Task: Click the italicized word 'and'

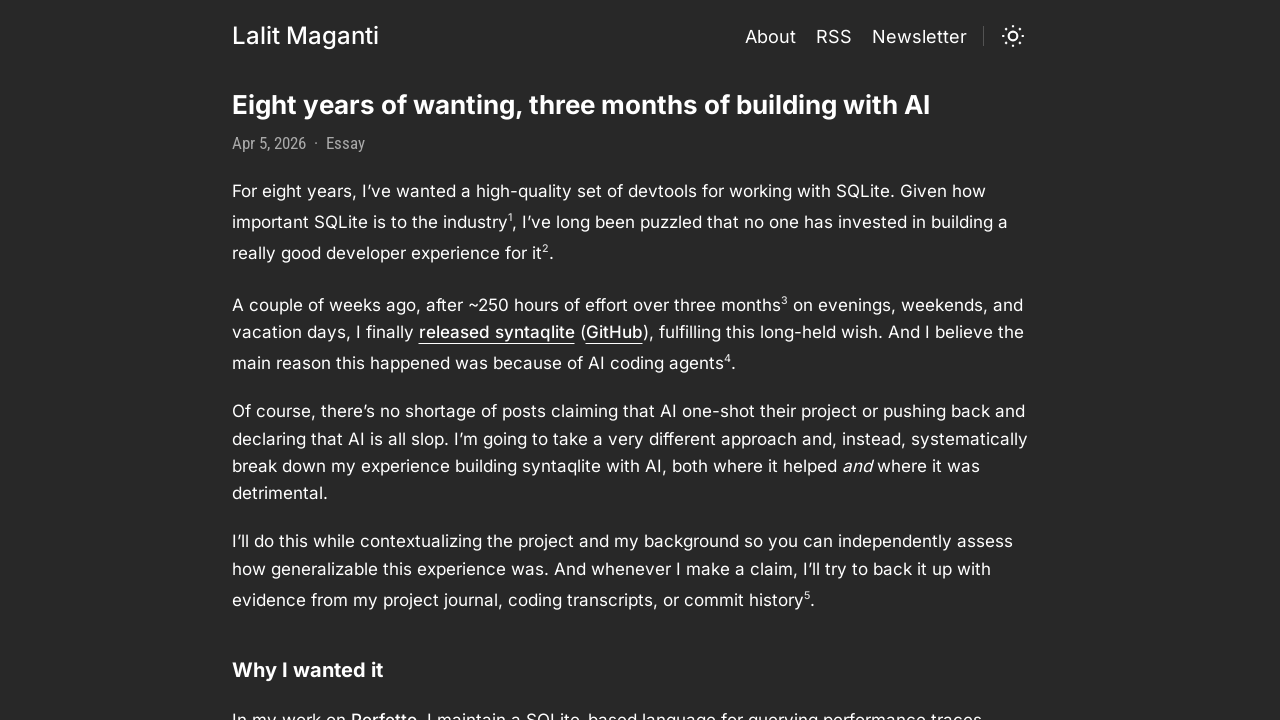Action: coord(857,466)
